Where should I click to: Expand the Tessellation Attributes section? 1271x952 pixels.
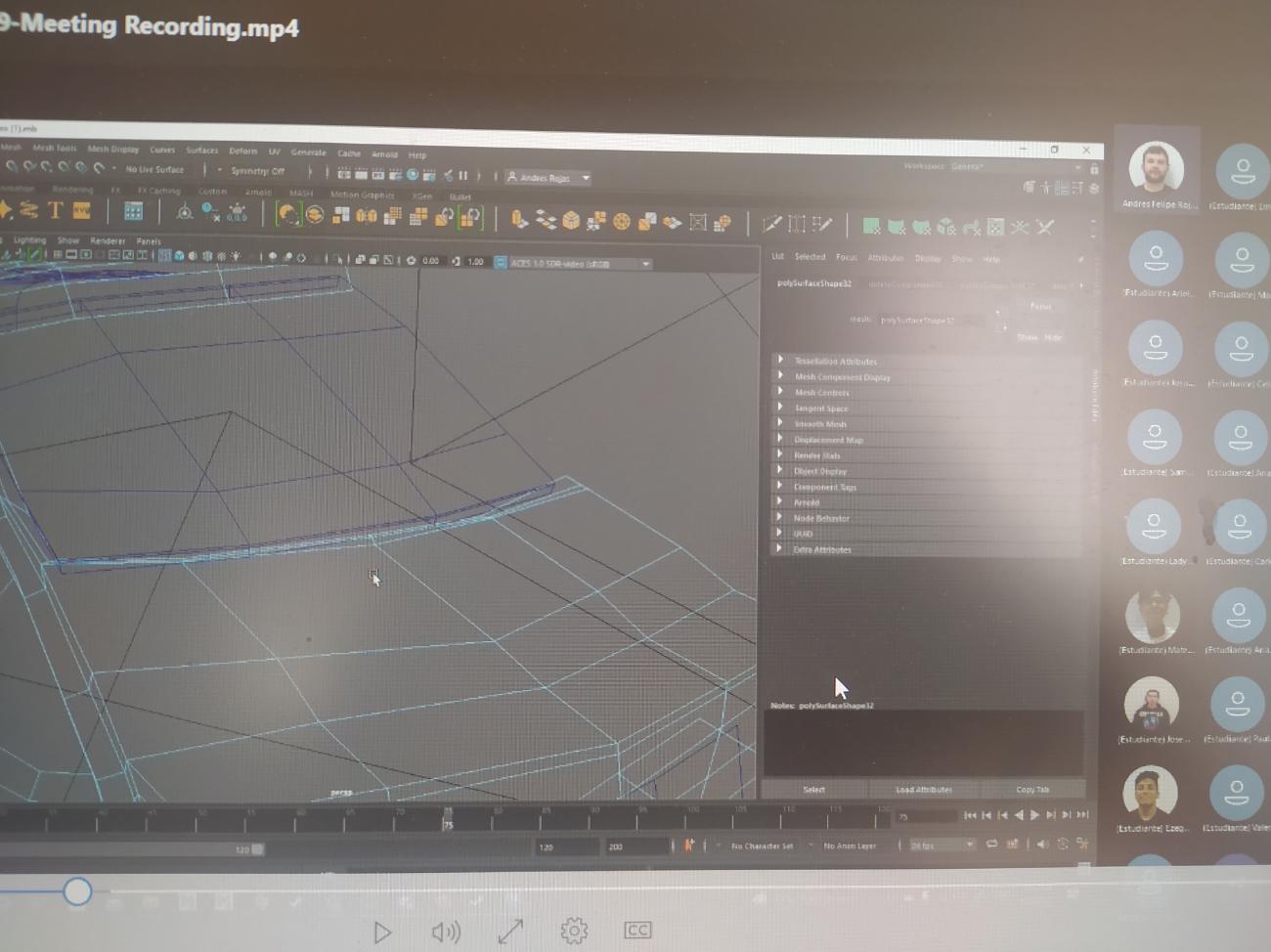[x=835, y=361]
